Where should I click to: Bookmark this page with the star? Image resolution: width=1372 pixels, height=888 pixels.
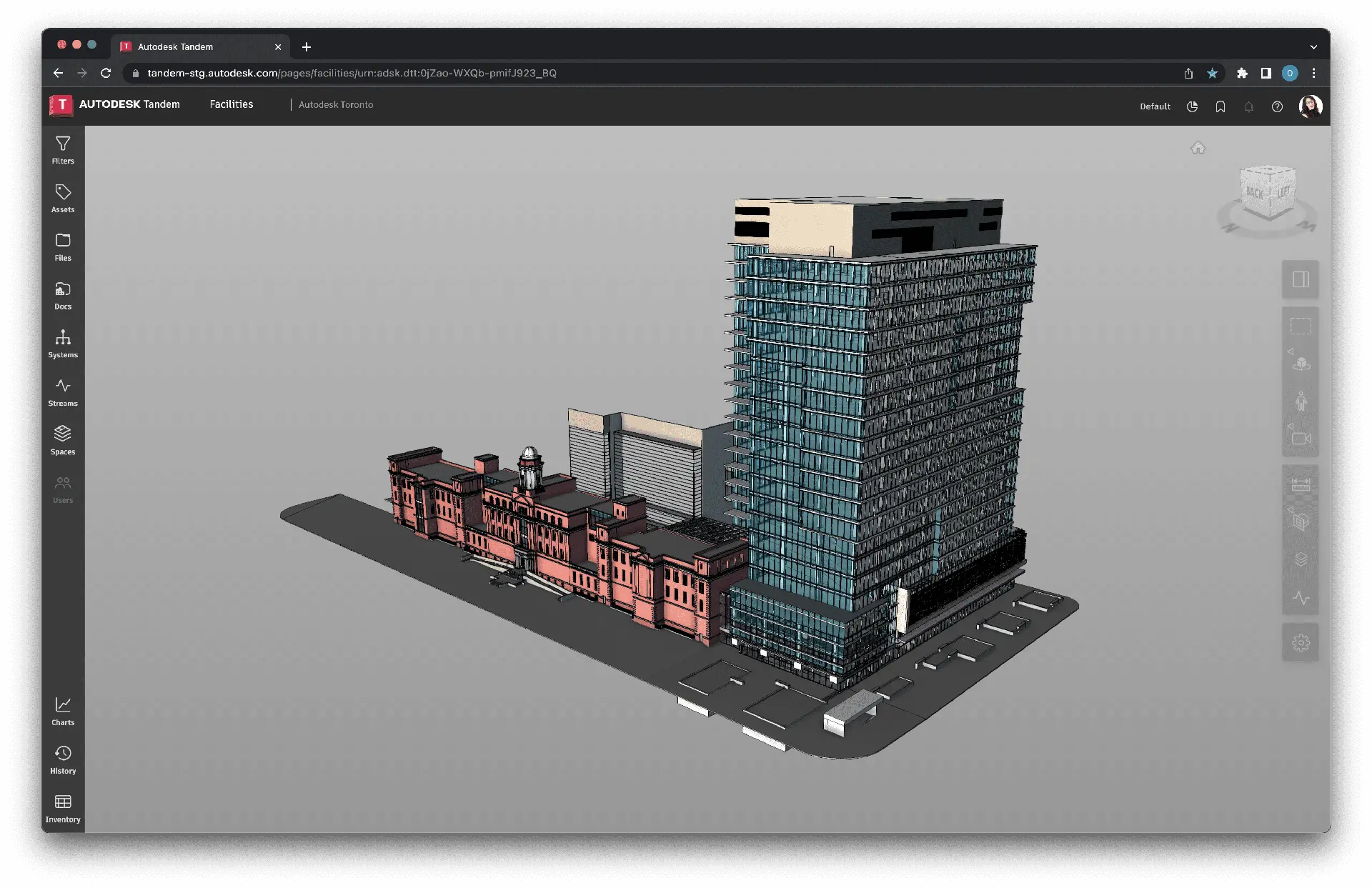click(1212, 73)
